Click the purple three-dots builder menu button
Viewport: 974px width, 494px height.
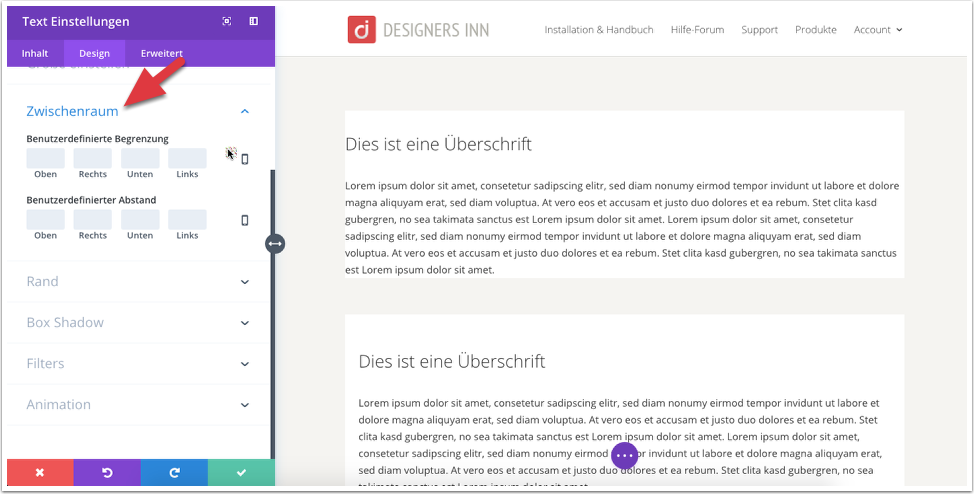[624, 455]
